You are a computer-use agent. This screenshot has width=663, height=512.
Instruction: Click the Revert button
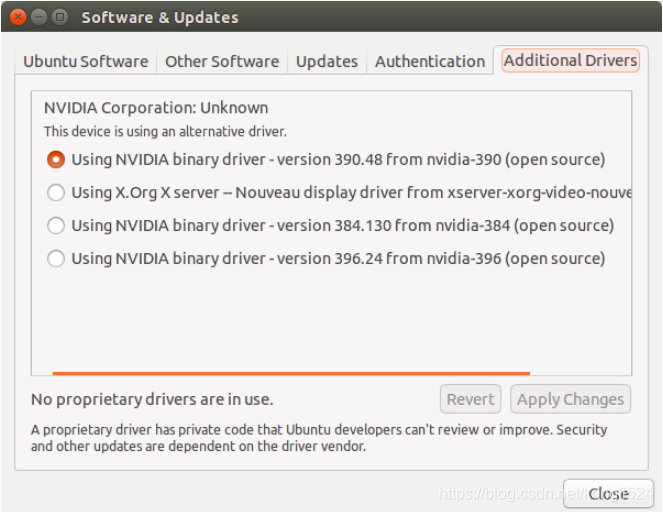coord(470,399)
